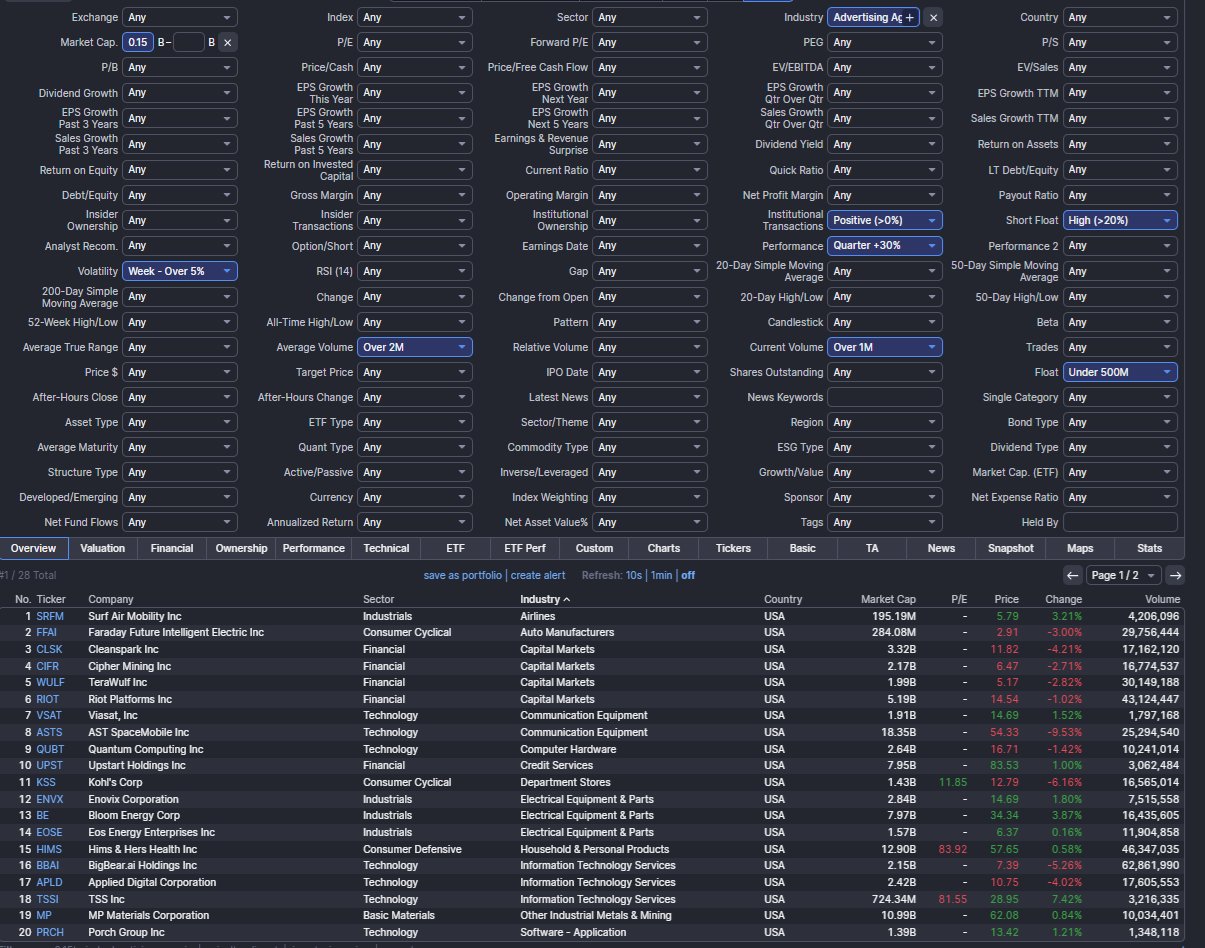Open the Volatility Week Over 5% dropdown

pyautogui.click(x=180, y=271)
